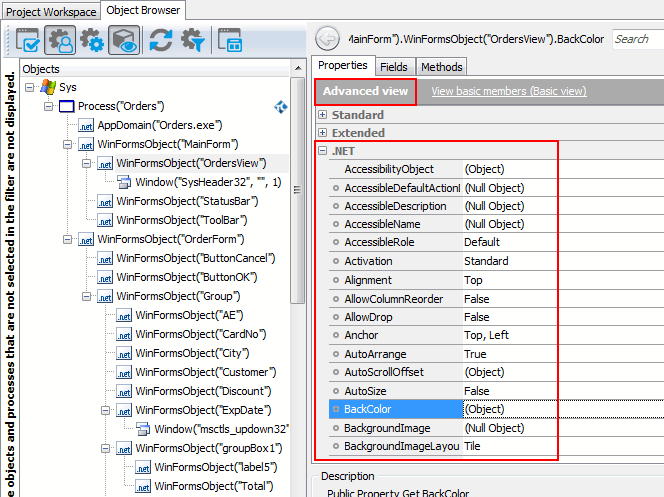Expand the Extended properties group

(x=322, y=133)
